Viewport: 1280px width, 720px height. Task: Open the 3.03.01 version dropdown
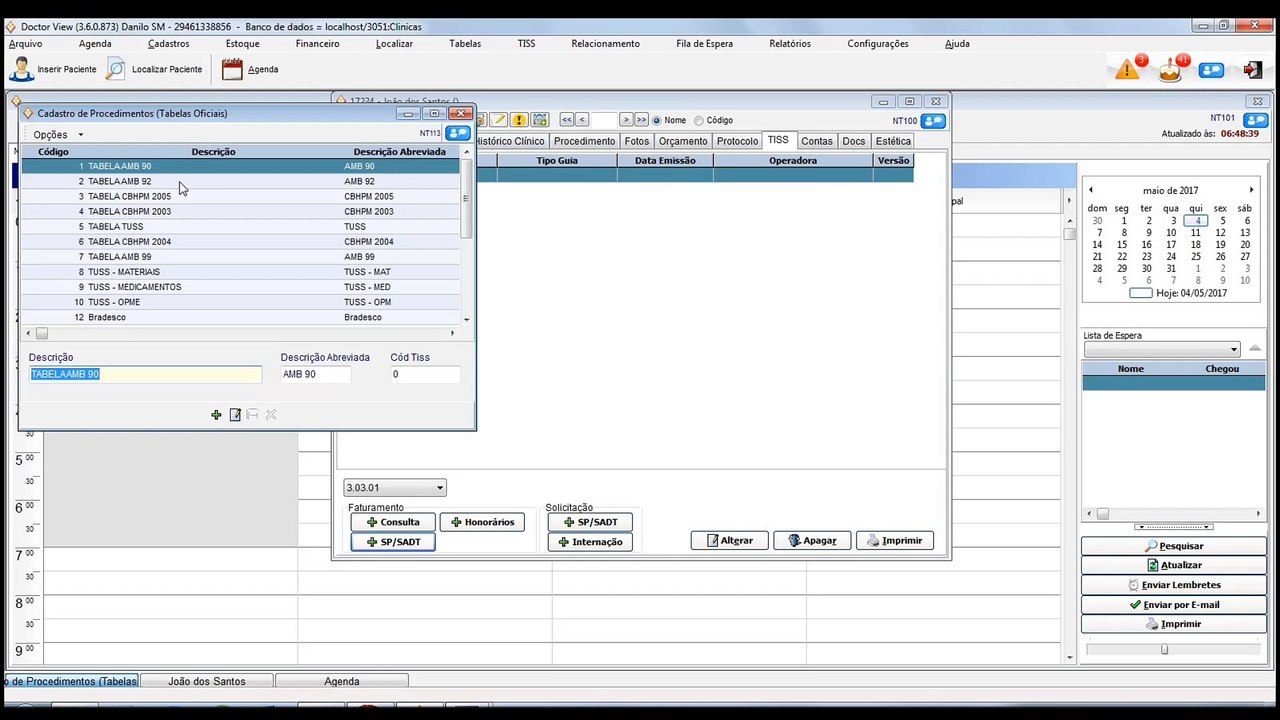coord(395,488)
